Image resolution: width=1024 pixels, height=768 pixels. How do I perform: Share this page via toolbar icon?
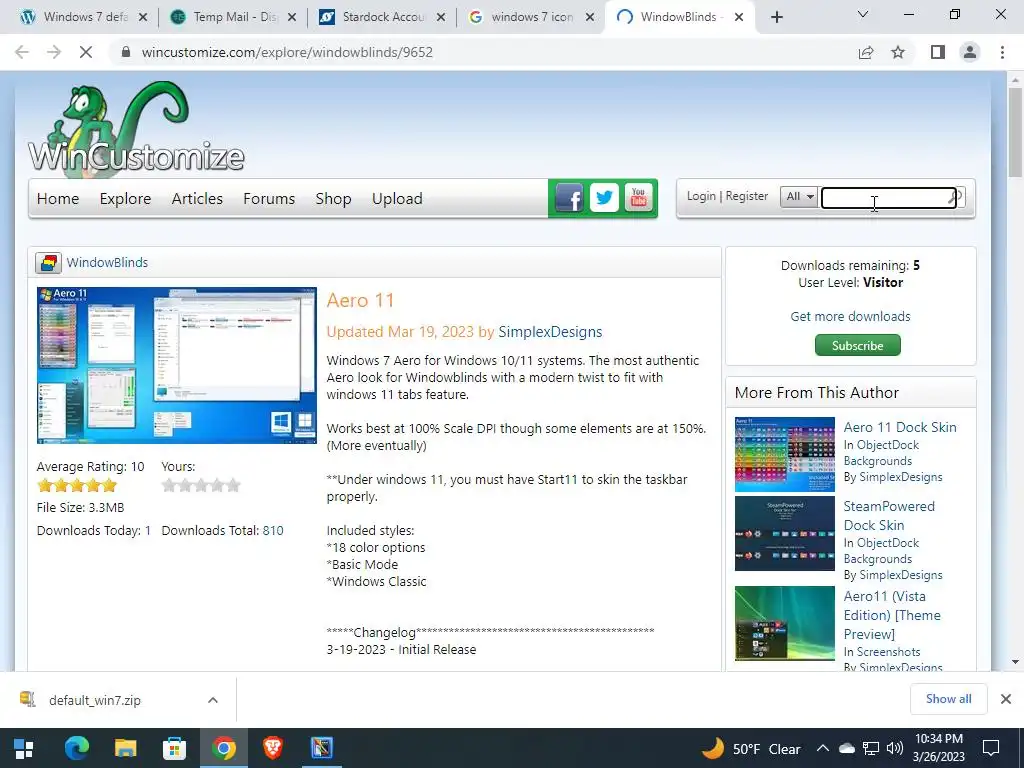click(866, 52)
